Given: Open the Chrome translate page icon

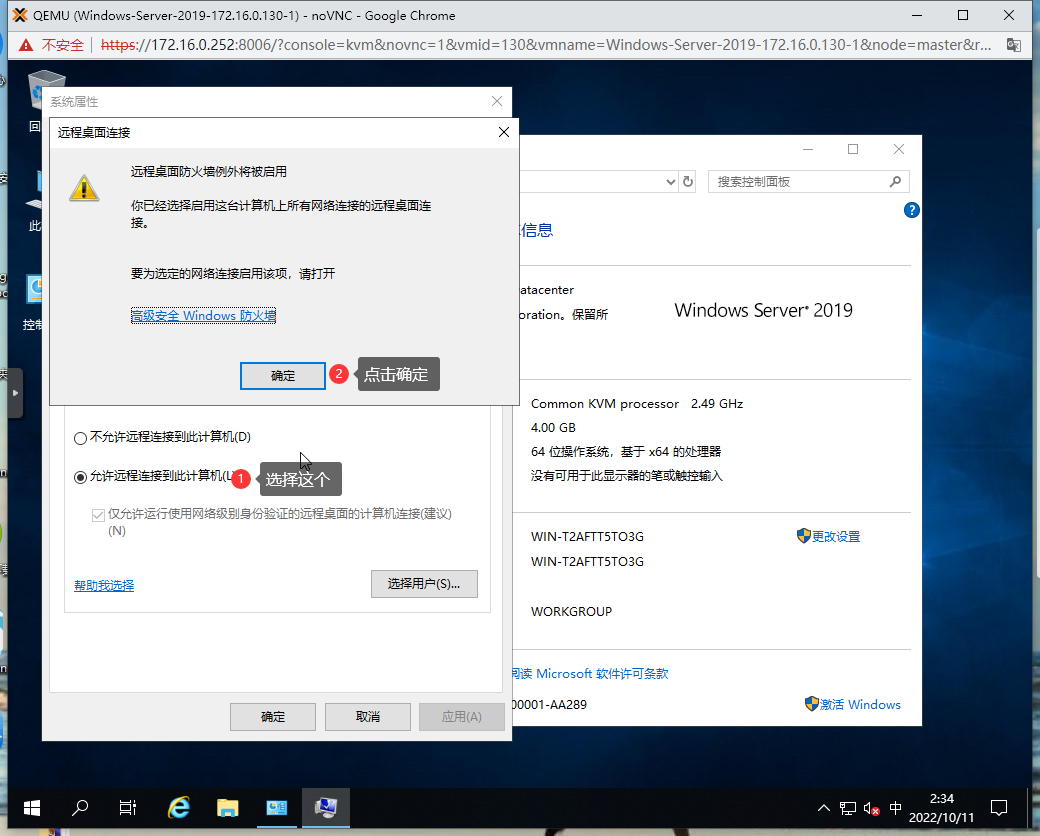Looking at the screenshot, I should (1013, 45).
